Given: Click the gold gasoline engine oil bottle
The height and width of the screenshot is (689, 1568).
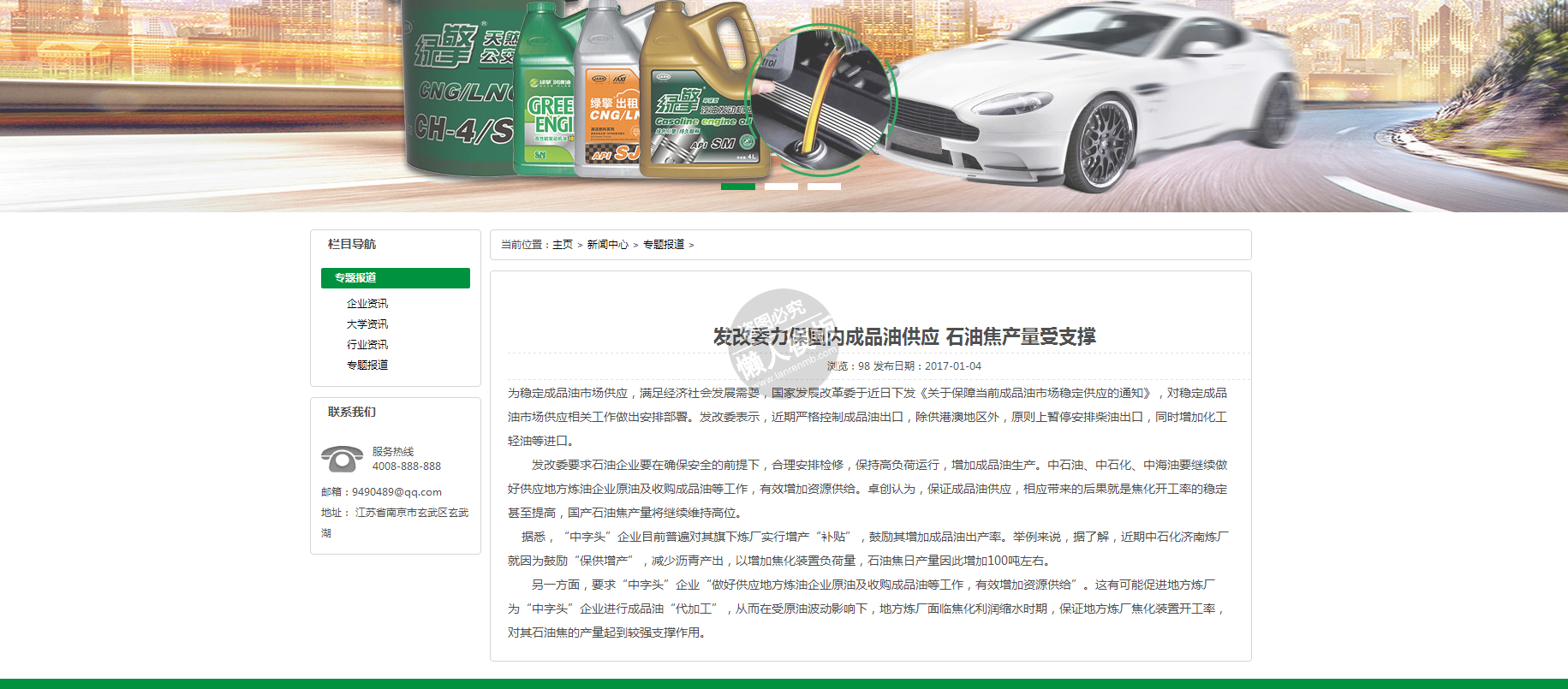Looking at the screenshot, I should [x=698, y=94].
